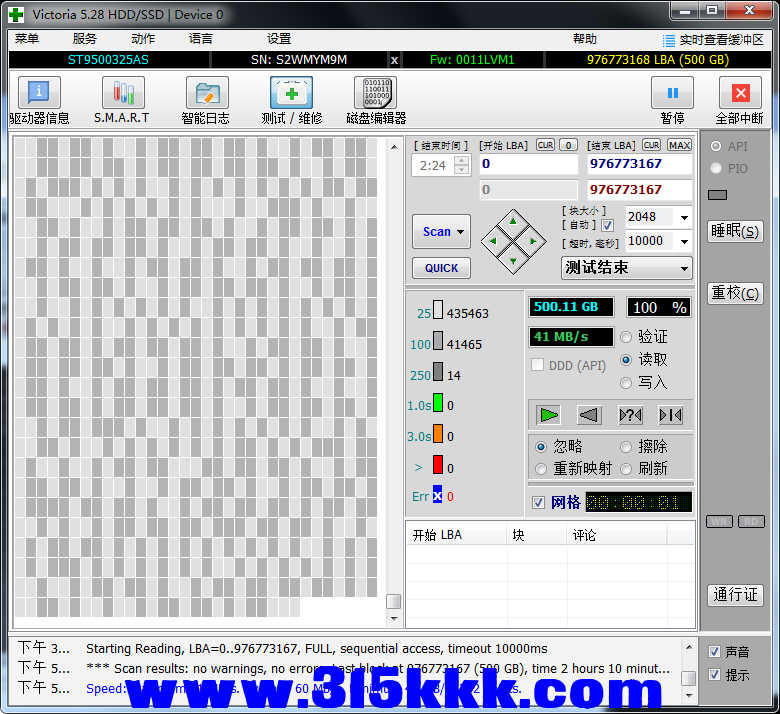The width and height of the screenshot is (780, 714).
Task: Open the 磁盘编辑器 disk editor icon
Action: (376, 93)
